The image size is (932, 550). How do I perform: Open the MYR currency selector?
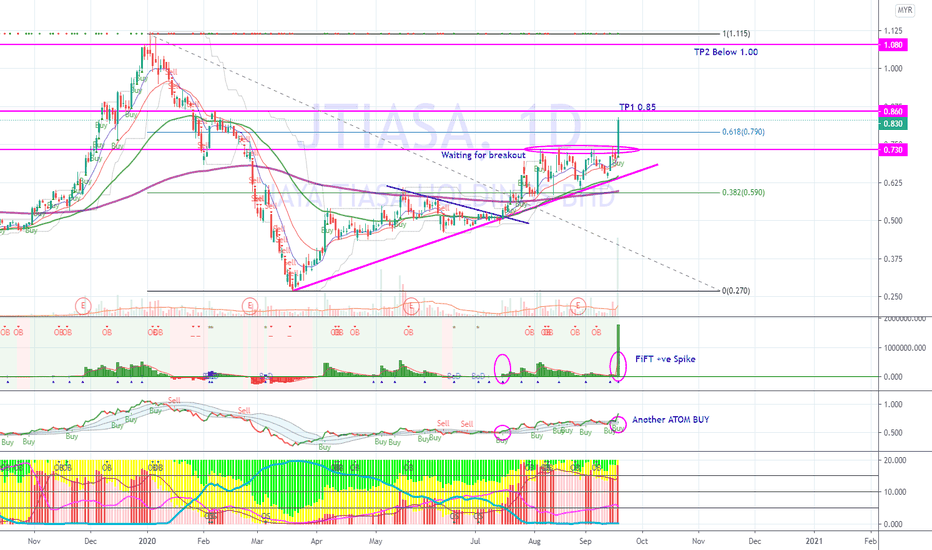905,10
